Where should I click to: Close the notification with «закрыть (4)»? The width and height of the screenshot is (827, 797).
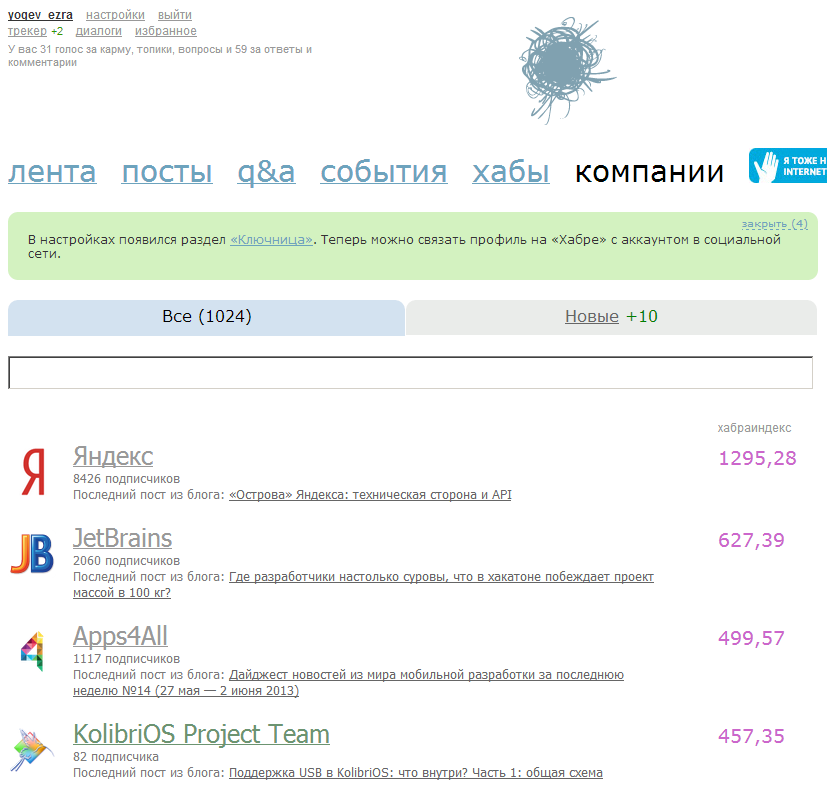point(774,224)
